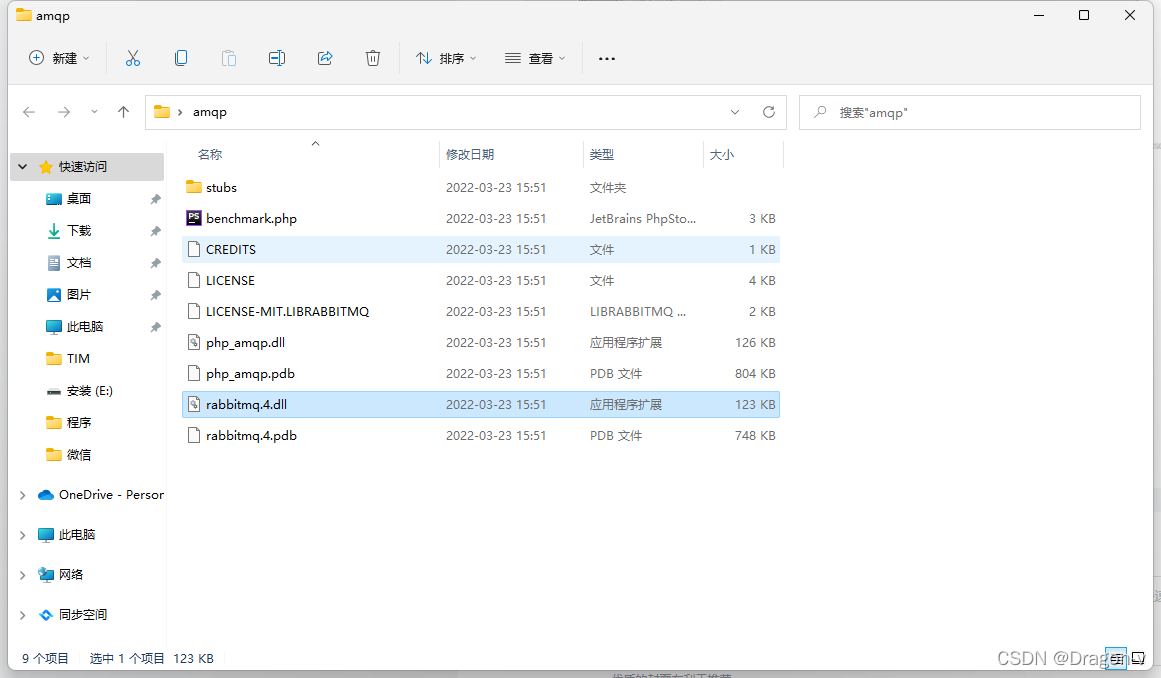Open the three-dots more options menu

[x=607, y=58]
